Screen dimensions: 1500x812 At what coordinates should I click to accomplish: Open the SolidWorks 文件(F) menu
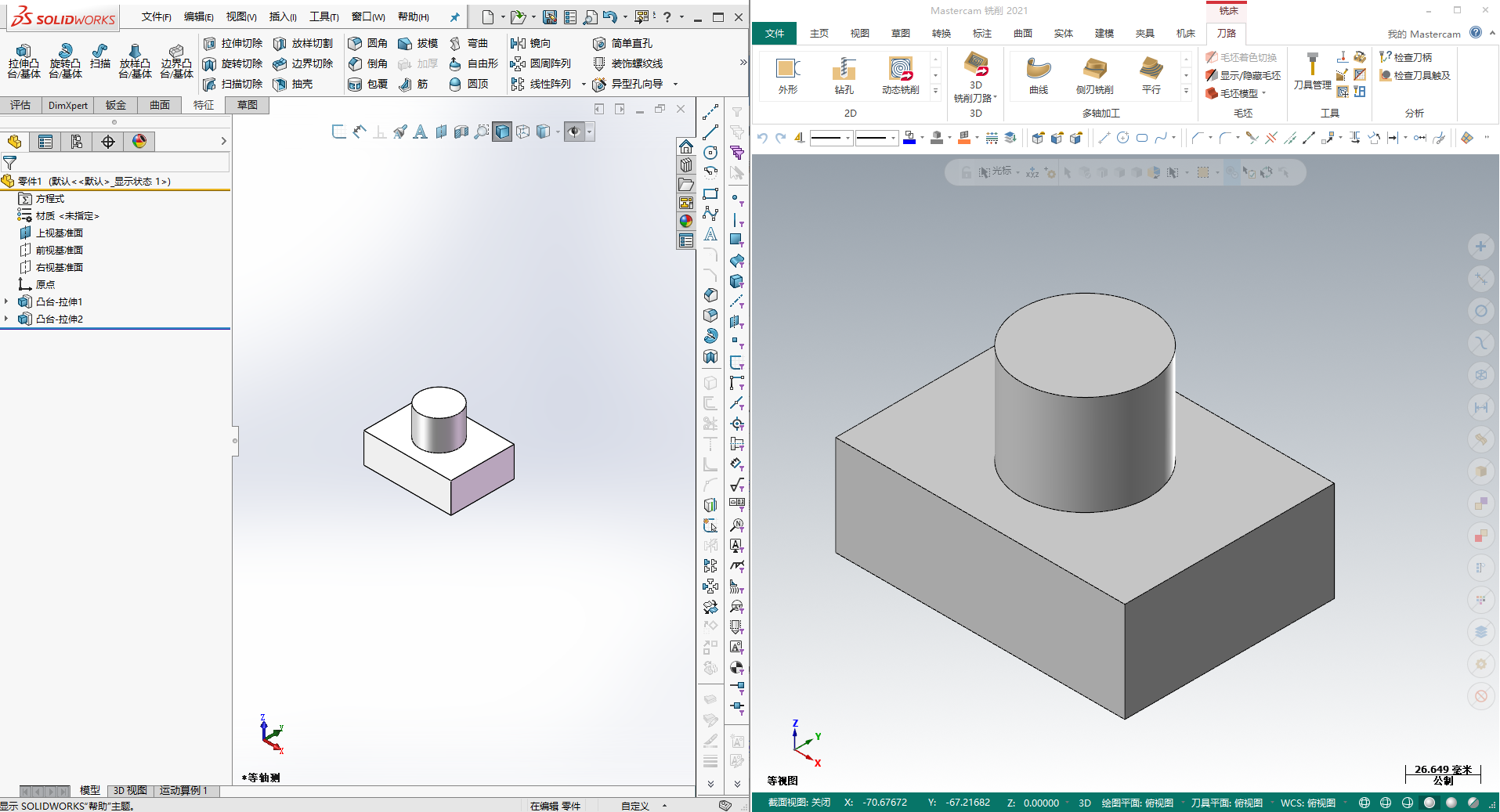point(157,17)
